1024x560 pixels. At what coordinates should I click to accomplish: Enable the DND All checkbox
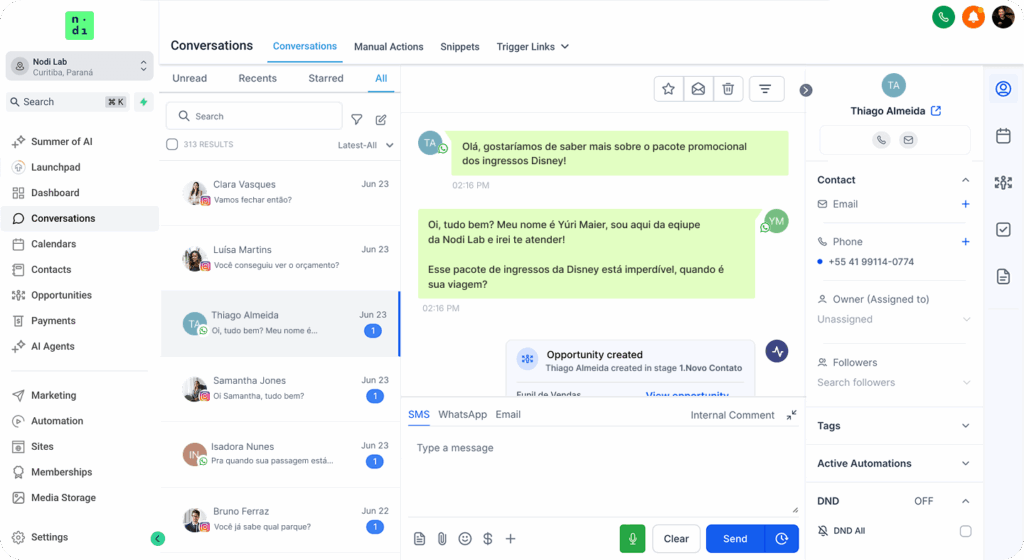click(x=965, y=531)
